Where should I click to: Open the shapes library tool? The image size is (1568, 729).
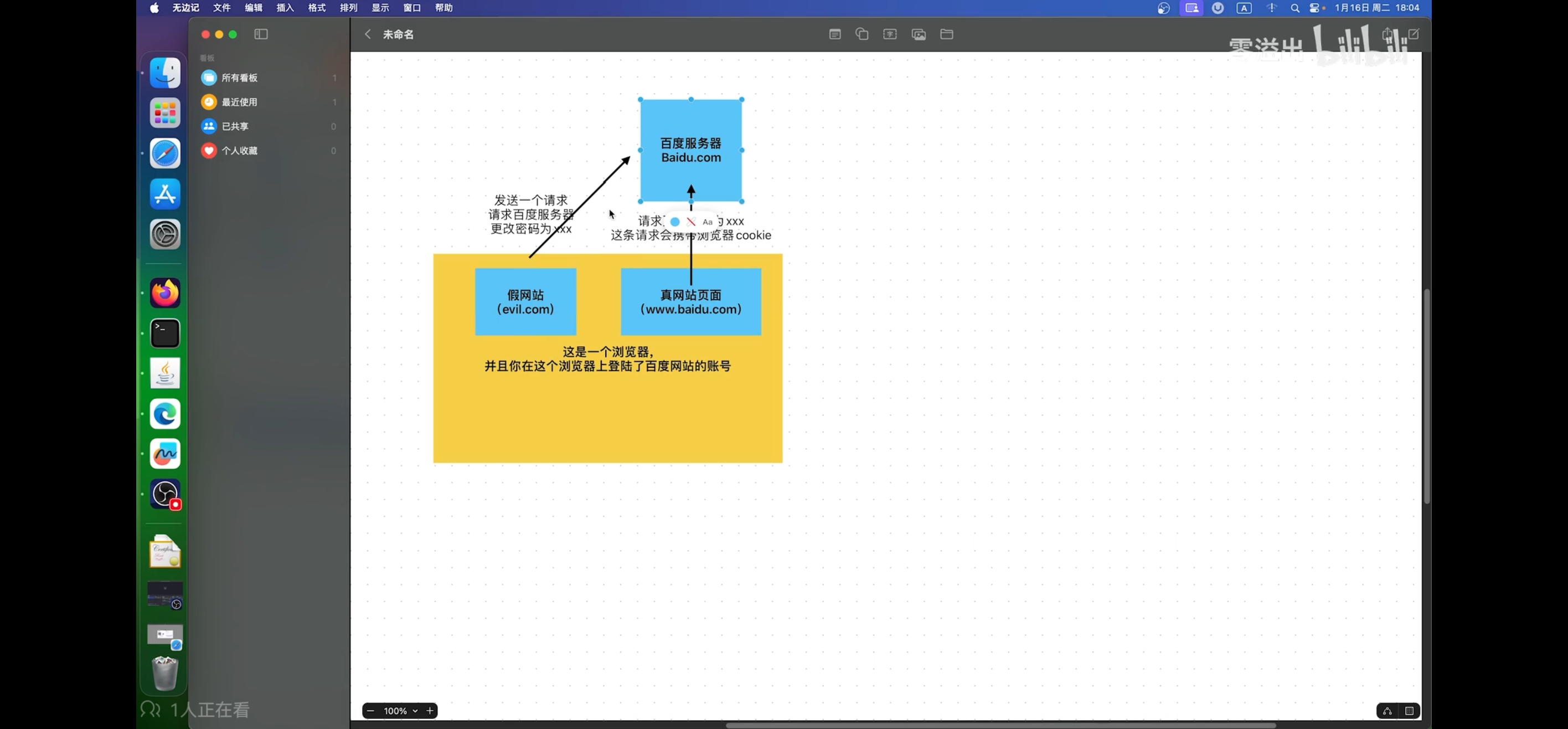point(862,34)
